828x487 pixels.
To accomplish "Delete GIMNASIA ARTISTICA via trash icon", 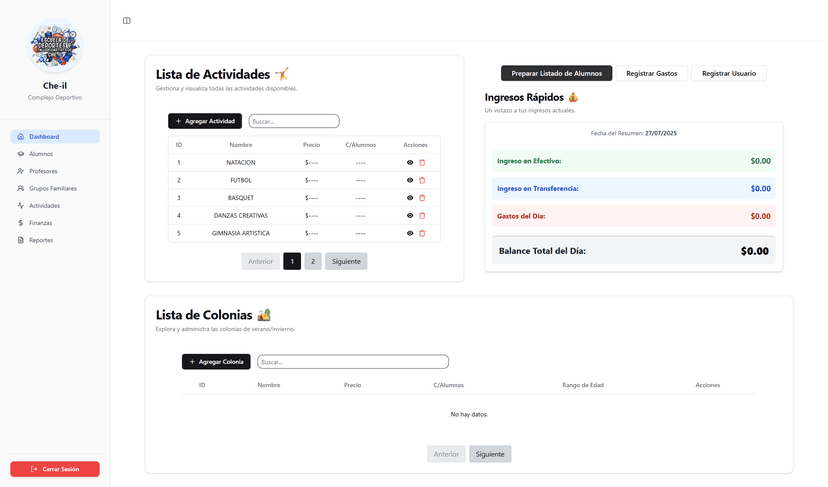I will pyautogui.click(x=422, y=233).
